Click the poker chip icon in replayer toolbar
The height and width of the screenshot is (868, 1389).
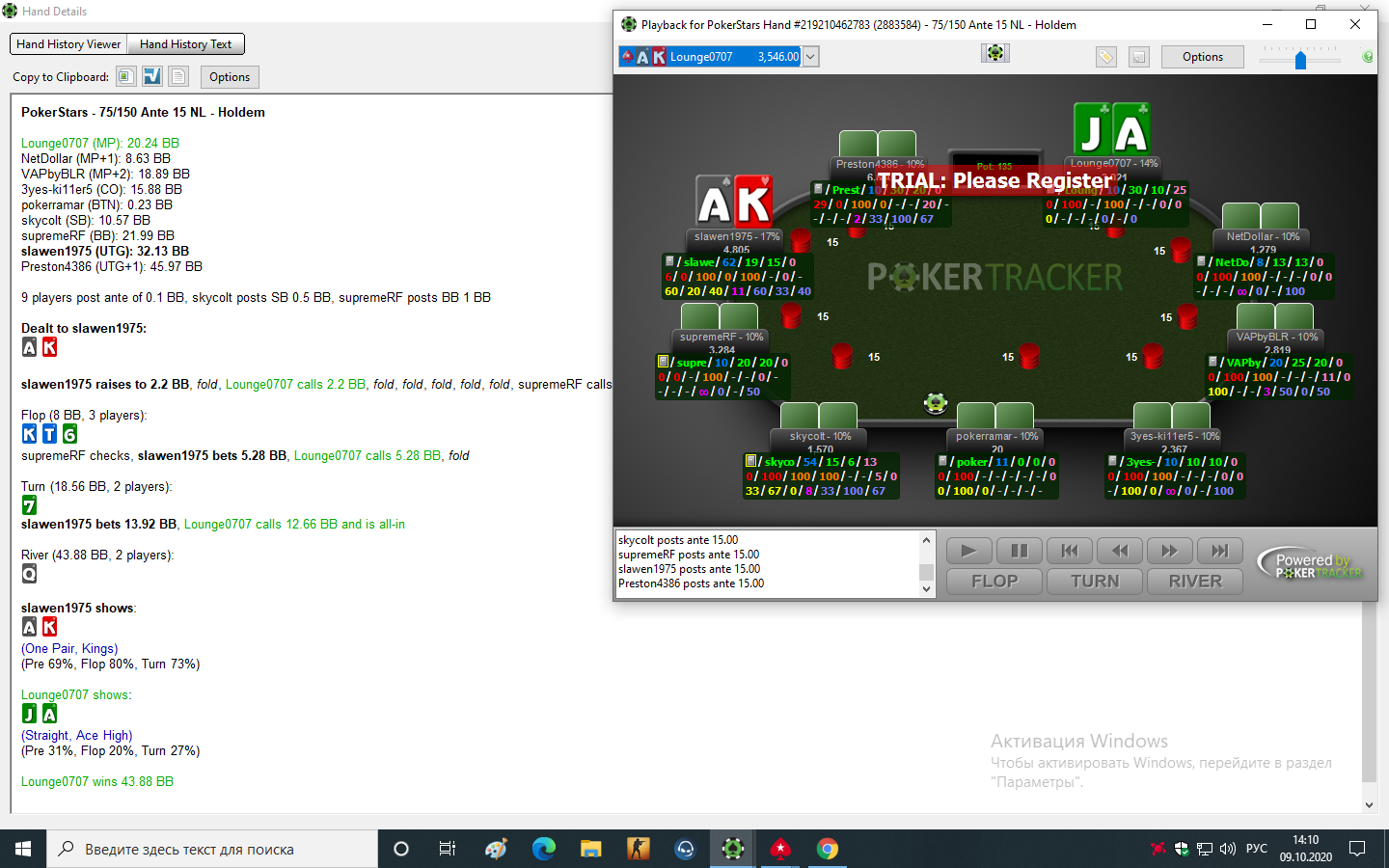[995, 53]
